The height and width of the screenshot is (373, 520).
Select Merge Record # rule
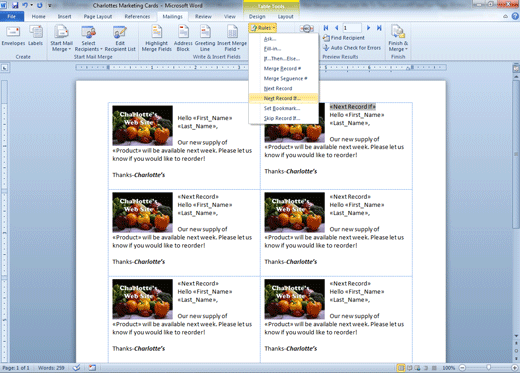coord(284,68)
